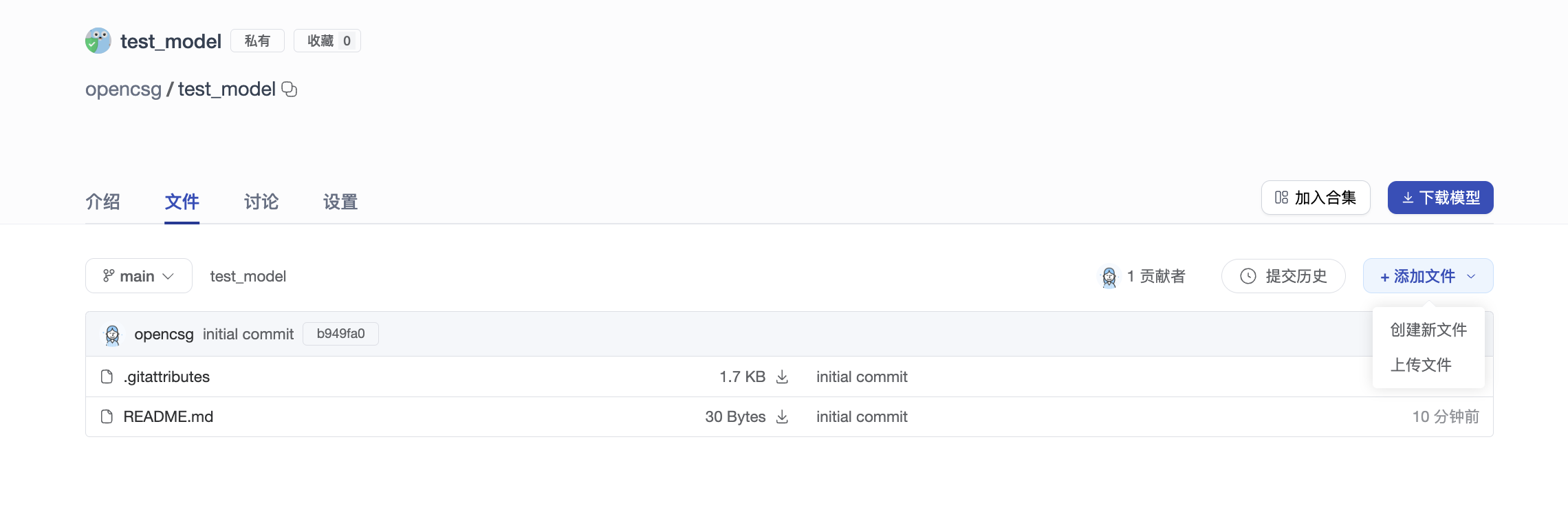Open the 设置 tab
The image size is (1568, 508).
[340, 202]
